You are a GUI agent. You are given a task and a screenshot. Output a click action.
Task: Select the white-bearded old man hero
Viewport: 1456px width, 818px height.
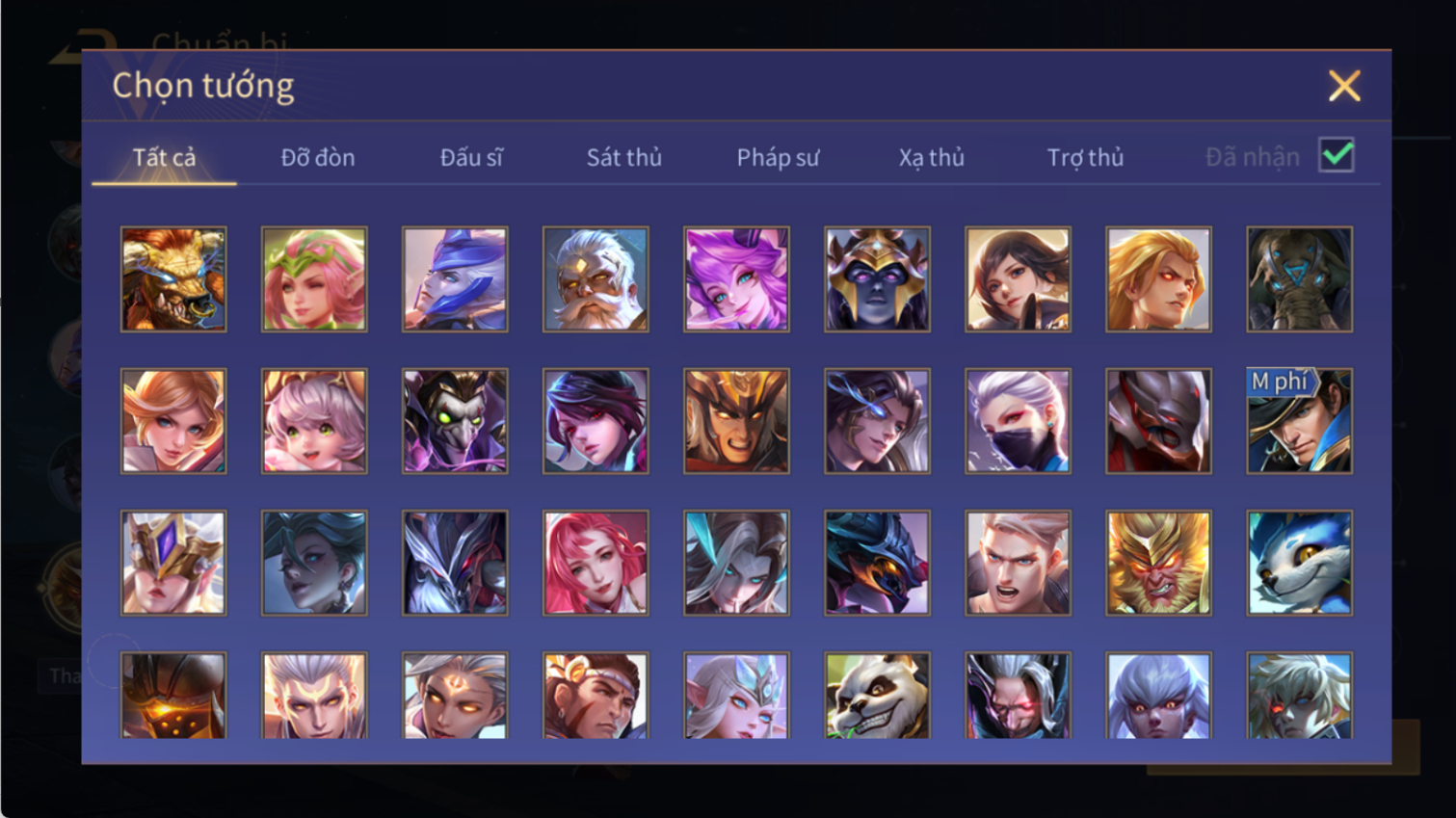point(596,279)
